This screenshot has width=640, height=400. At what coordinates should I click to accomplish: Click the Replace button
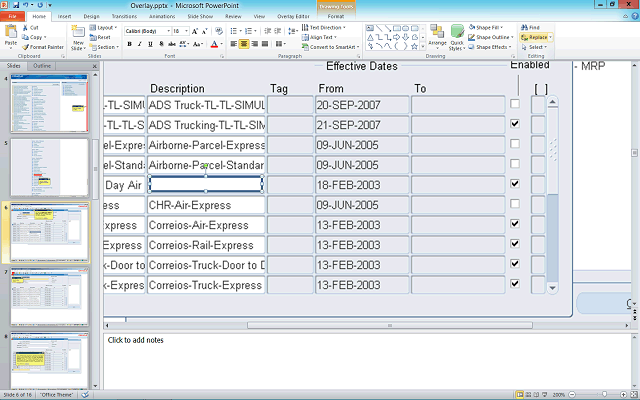pyautogui.click(x=535, y=37)
